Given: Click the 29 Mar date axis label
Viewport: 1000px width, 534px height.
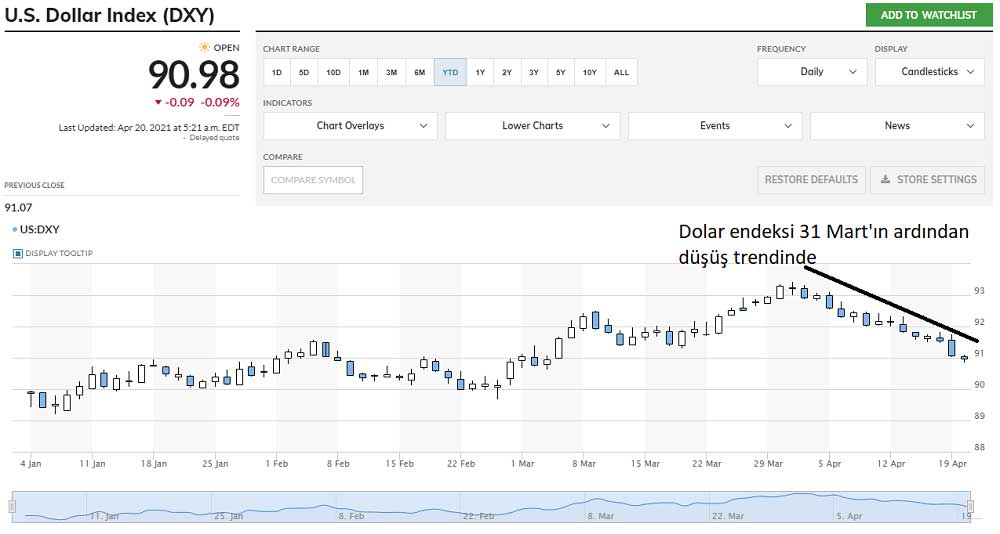Looking at the screenshot, I should point(768,464).
